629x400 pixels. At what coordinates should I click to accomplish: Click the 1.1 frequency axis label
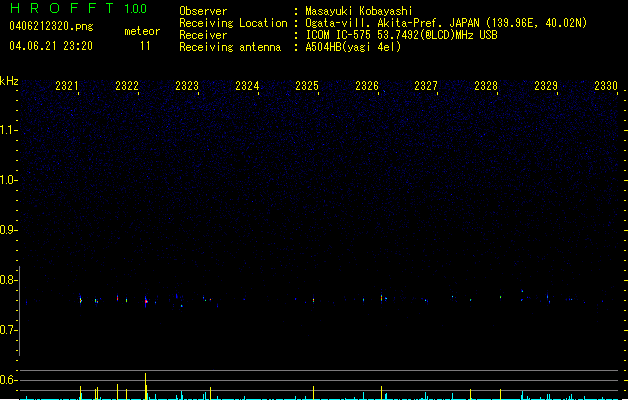(8, 130)
